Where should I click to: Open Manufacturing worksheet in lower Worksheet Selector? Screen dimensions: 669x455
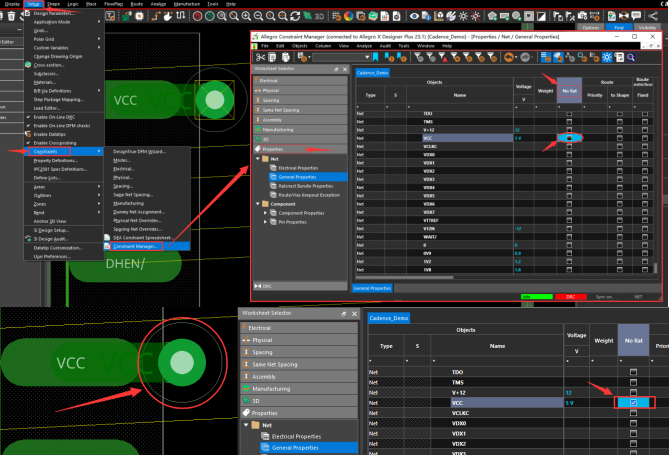click(x=300, y=389)
